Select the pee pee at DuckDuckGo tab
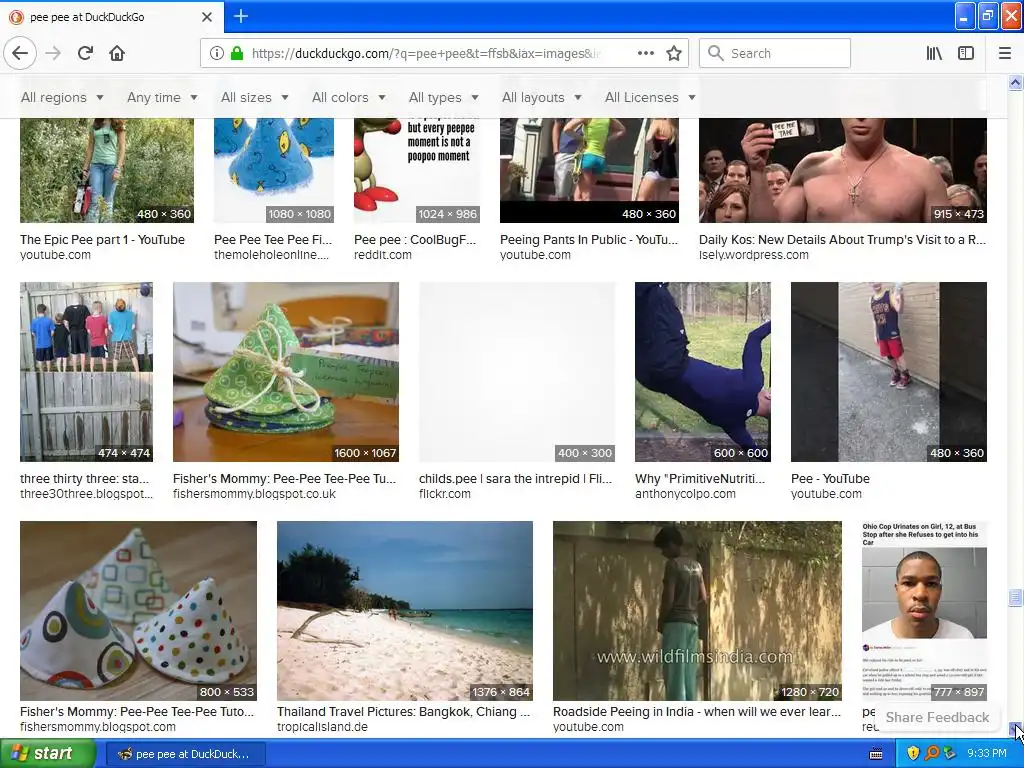Screen dimensions: 1024x768 (x=111, y=17)
